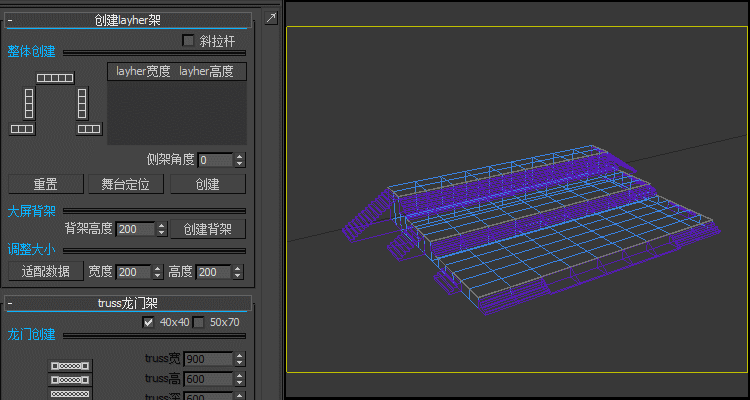Screen dimensions: 750x400
Task: Click the bottom-left layher base icon
Action: 22,129
